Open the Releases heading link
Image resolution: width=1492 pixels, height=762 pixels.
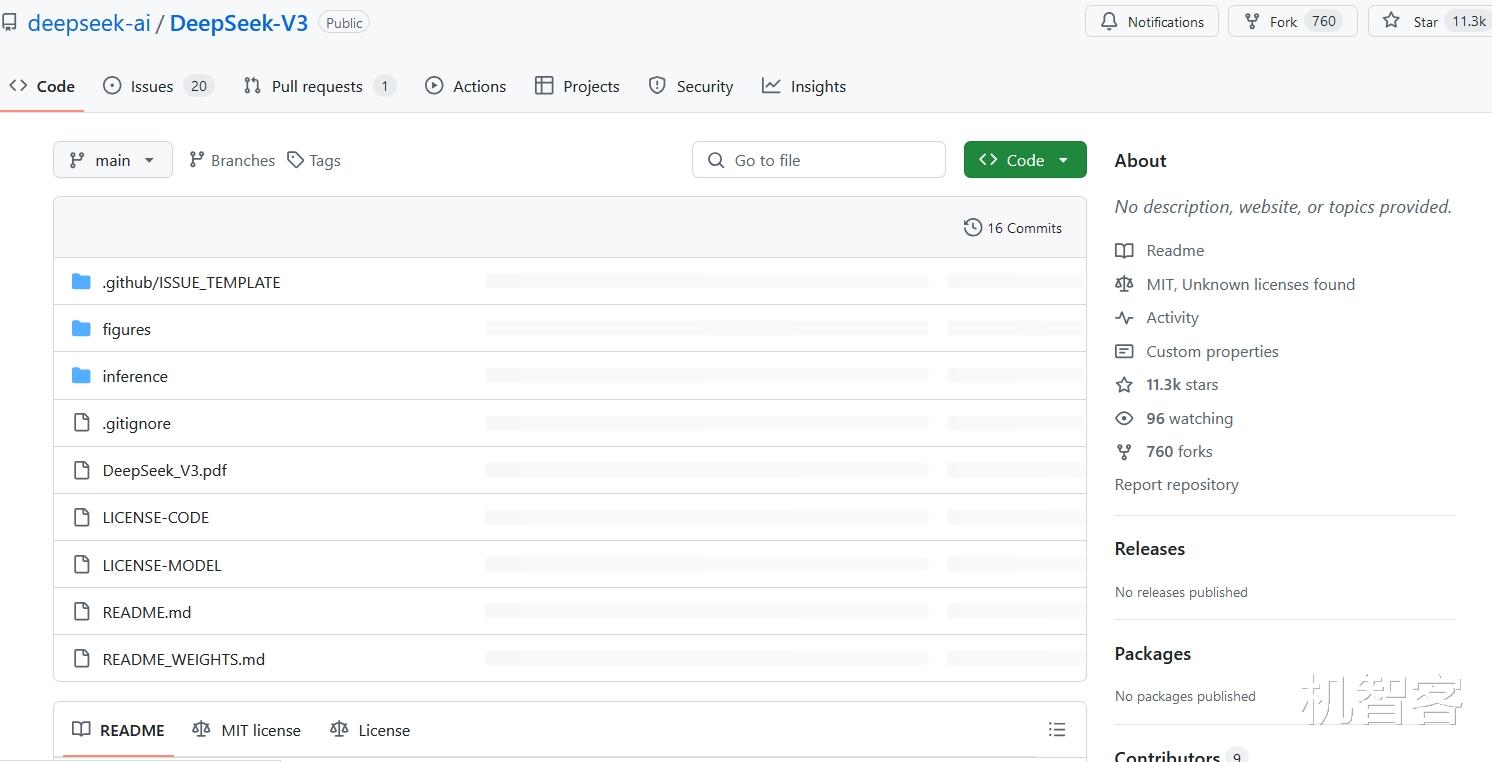click(x=1149, y=549)
